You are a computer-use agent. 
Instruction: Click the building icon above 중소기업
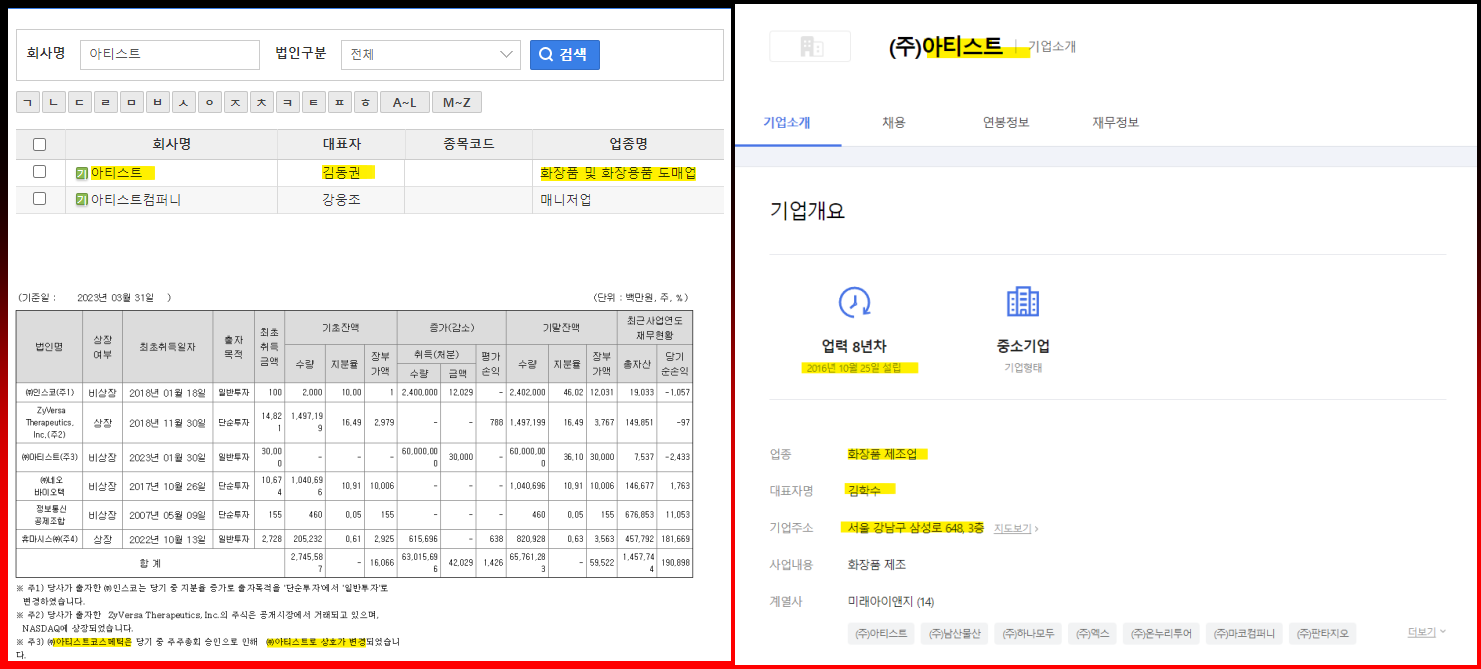coord(1021,301)
